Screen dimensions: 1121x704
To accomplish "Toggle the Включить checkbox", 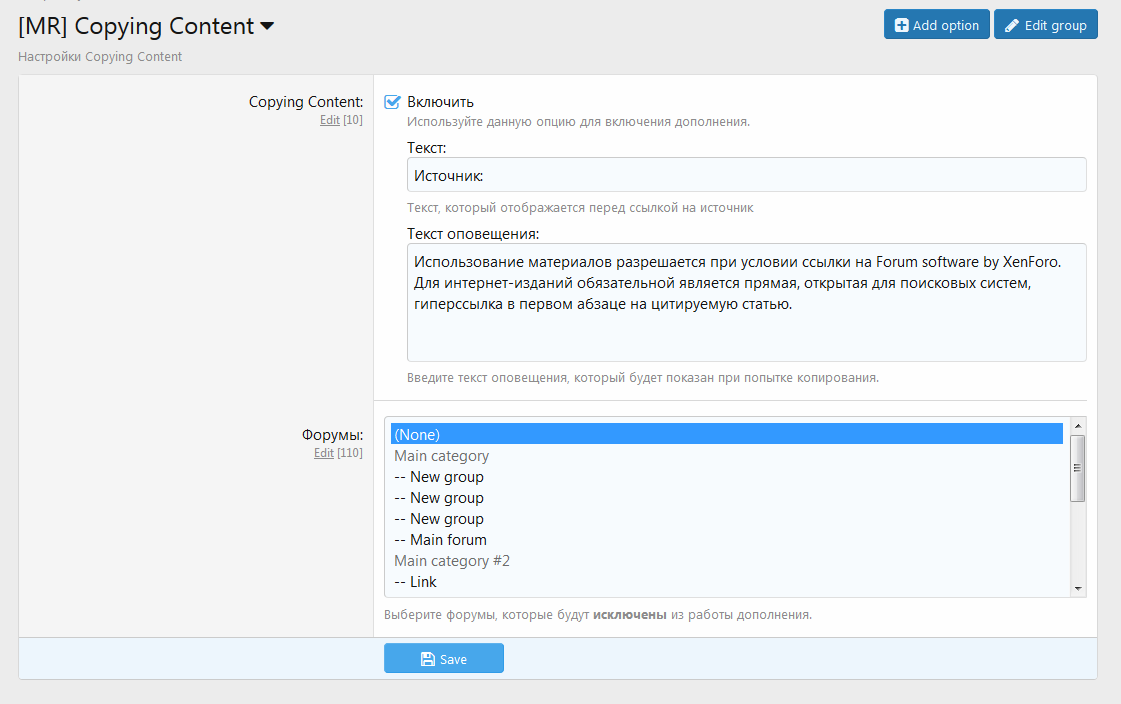I will click(x=393, y=102).
